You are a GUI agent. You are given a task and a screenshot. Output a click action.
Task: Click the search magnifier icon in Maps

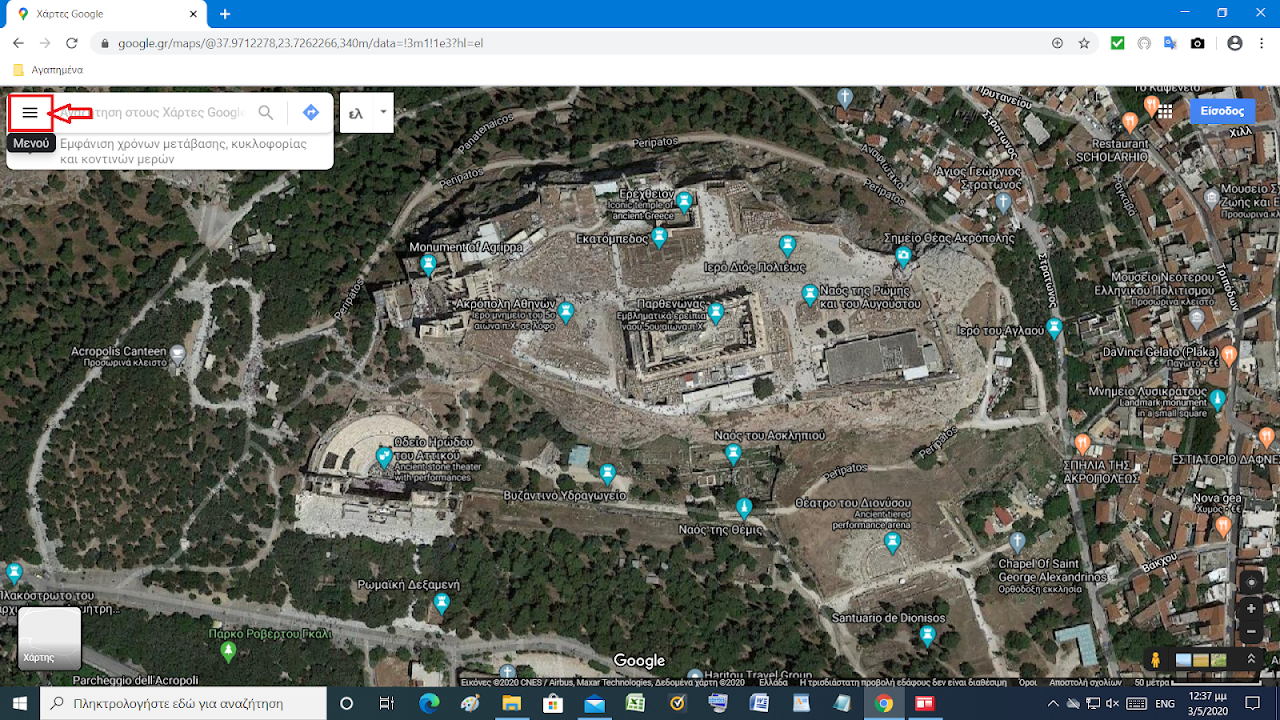point(266,113)
